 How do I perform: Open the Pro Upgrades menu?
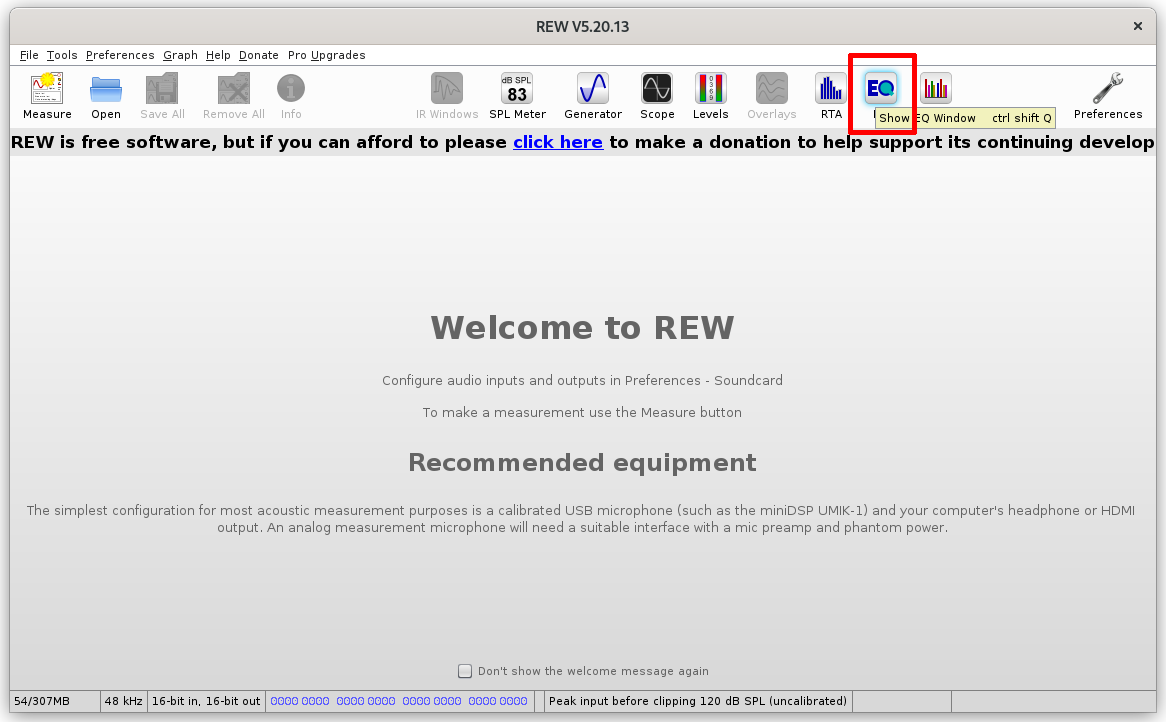(x=326, y=55)
